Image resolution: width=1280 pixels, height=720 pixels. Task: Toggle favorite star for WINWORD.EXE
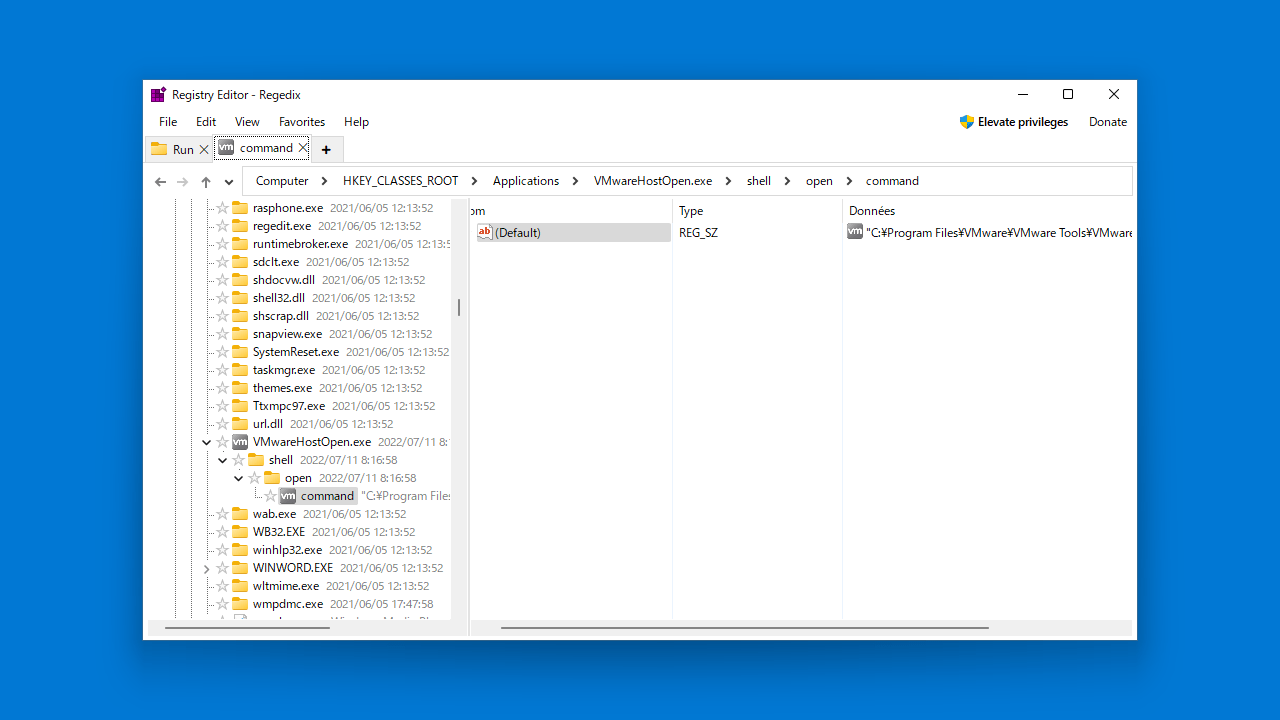tap(222, 568)
